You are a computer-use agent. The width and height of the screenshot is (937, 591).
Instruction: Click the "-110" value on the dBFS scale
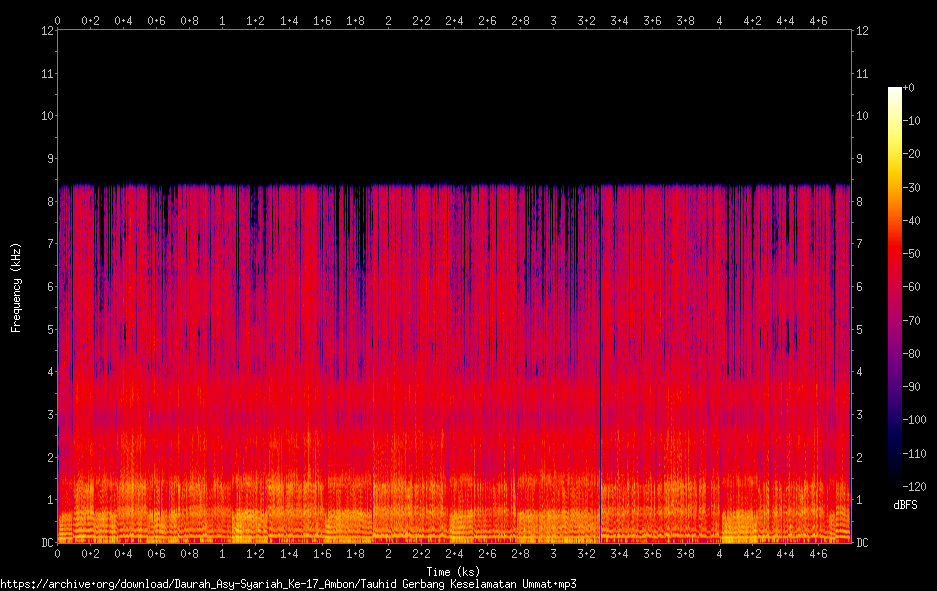[914, 454]
